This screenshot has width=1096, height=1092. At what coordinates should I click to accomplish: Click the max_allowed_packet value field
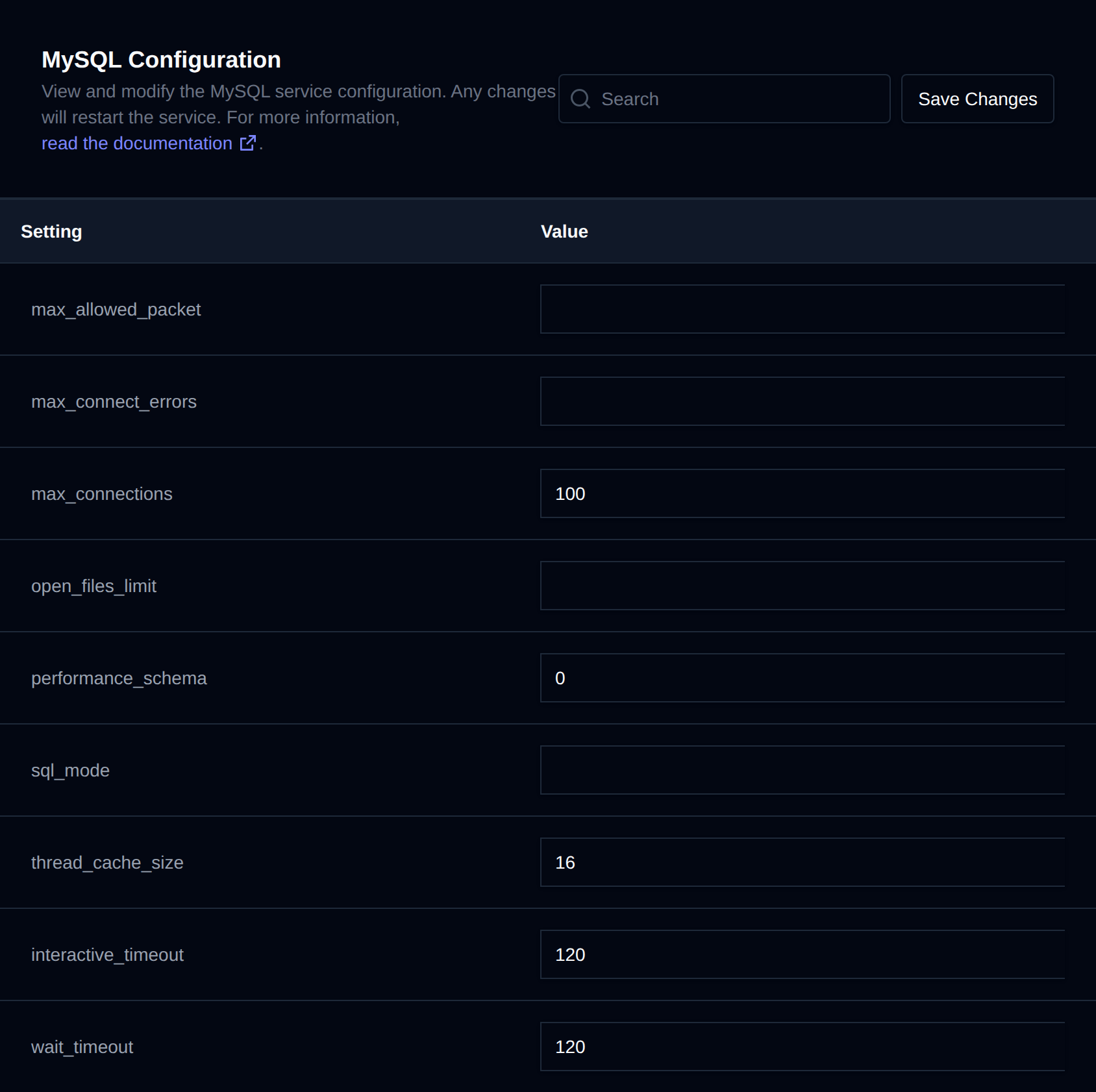[x=803, y=309]
